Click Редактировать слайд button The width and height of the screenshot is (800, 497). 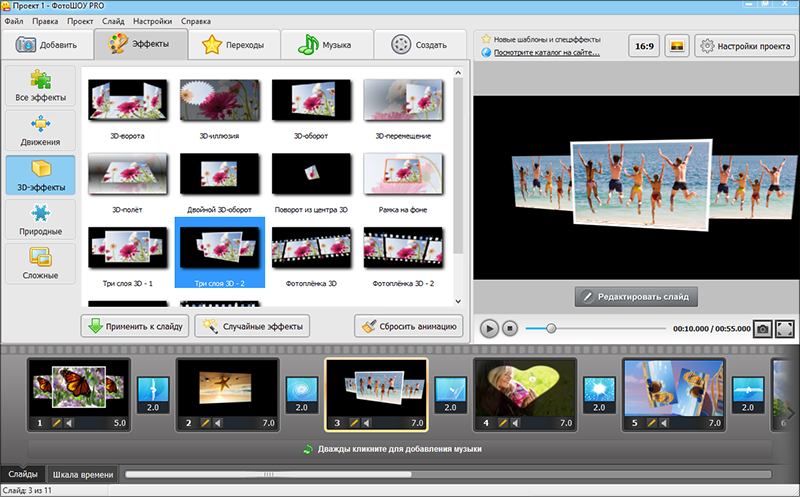coord(636,296)
